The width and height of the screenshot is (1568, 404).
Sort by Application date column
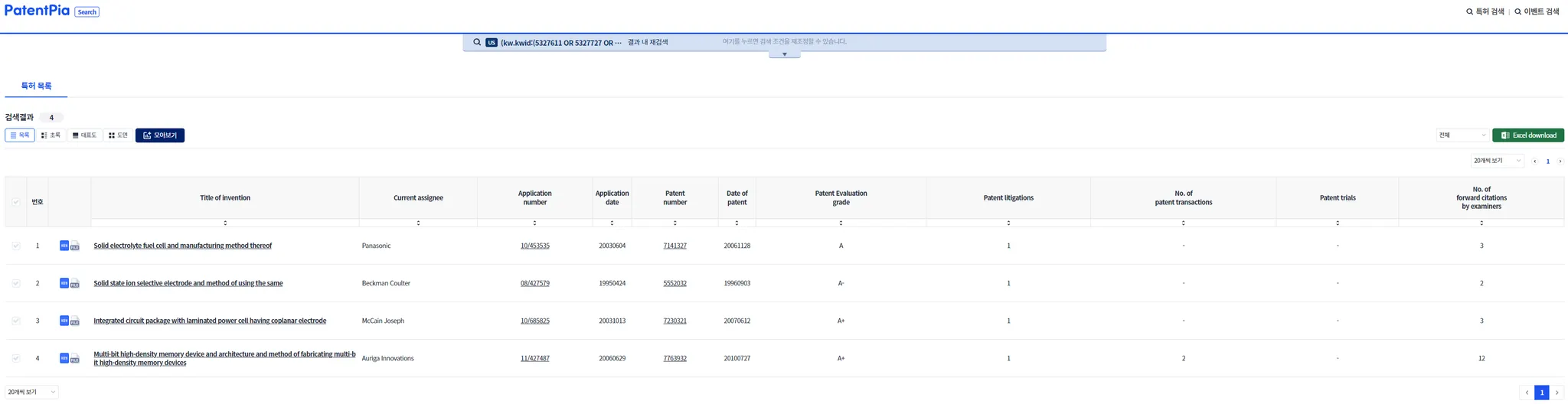point(612,223)
